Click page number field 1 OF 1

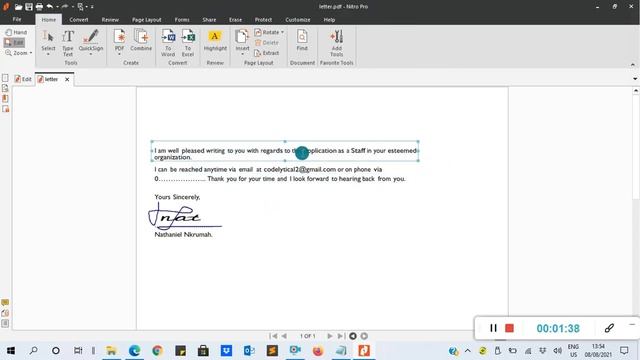(x=308, y=336)
